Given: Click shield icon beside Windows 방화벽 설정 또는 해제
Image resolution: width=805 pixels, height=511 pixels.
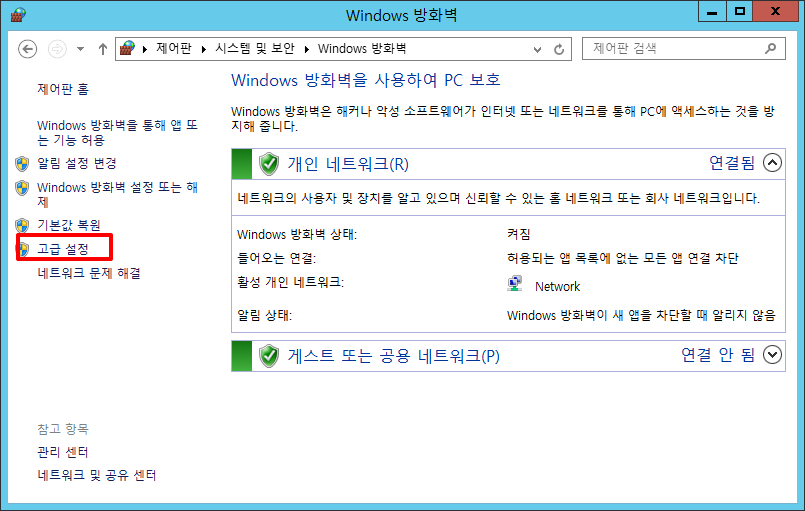Looking at the screenshot, I should [22, 187].
